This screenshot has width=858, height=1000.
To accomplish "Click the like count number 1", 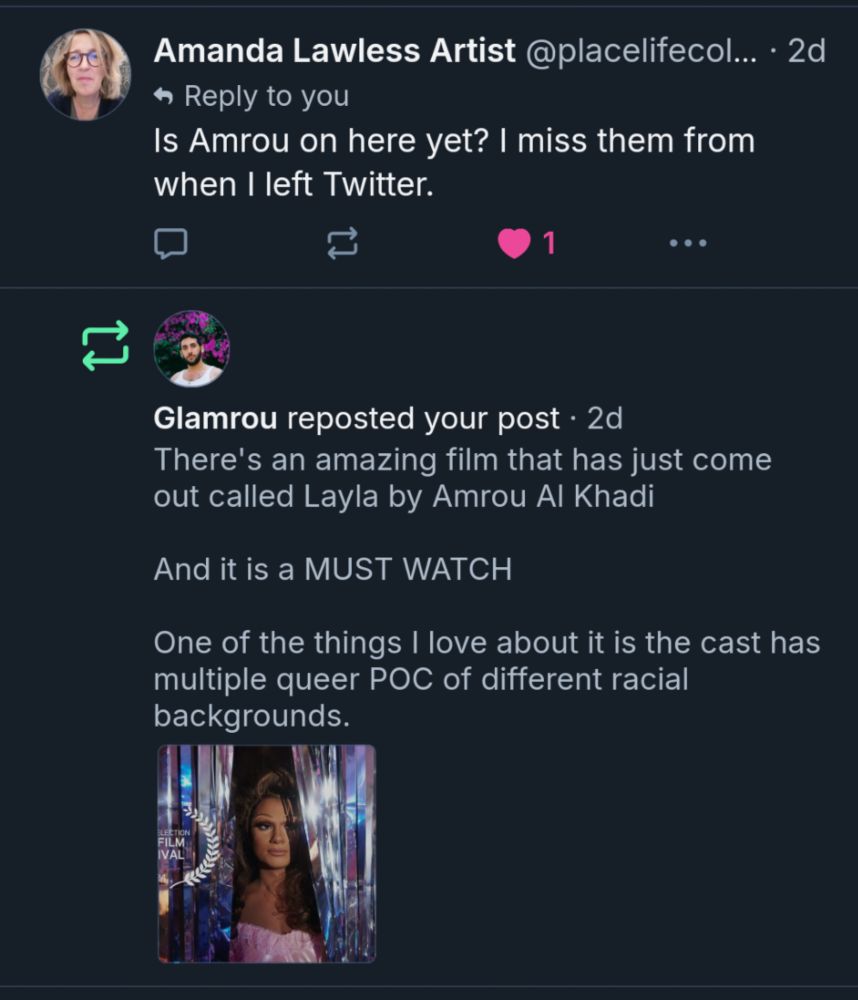I will 548,243.
